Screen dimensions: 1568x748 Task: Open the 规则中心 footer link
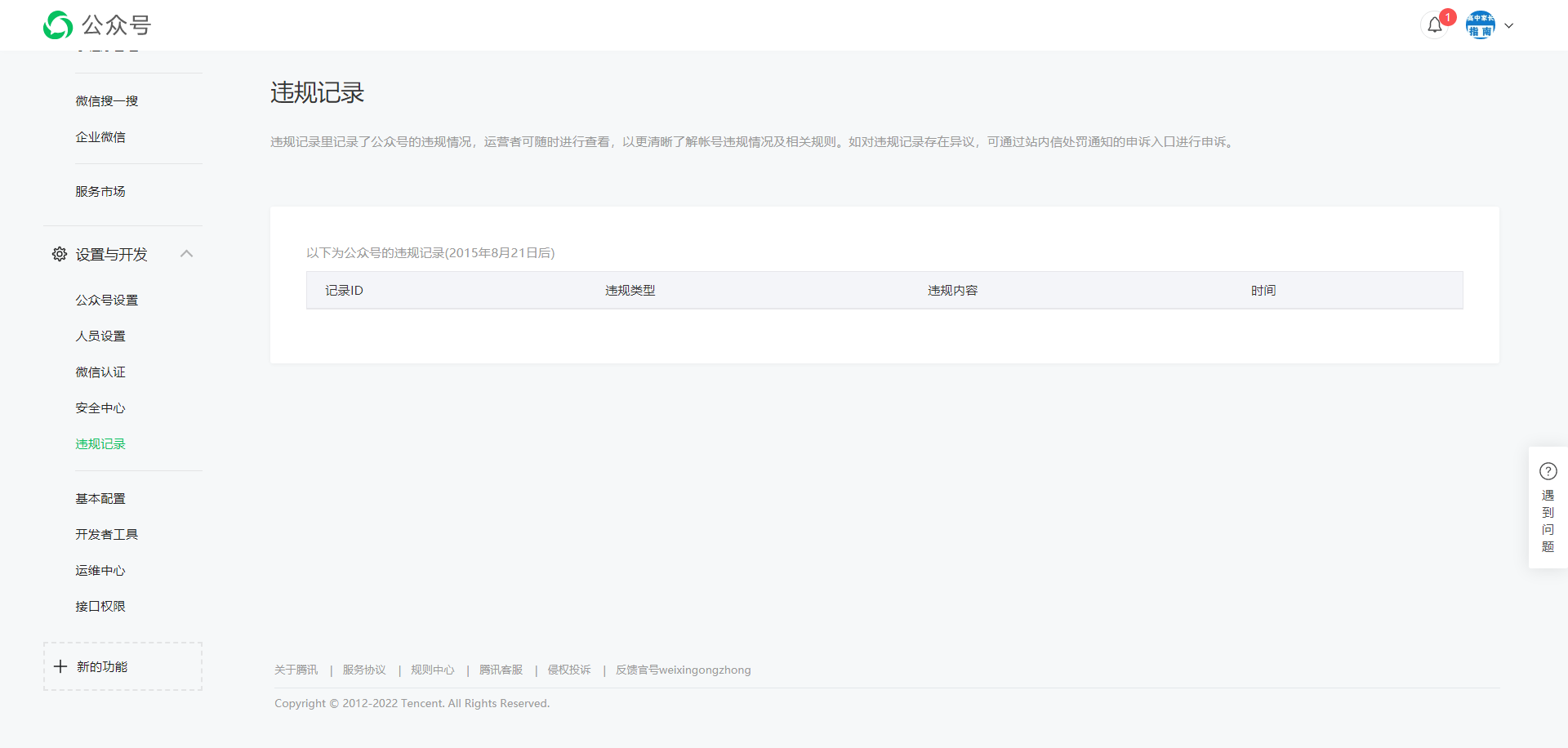click(432, 670)
